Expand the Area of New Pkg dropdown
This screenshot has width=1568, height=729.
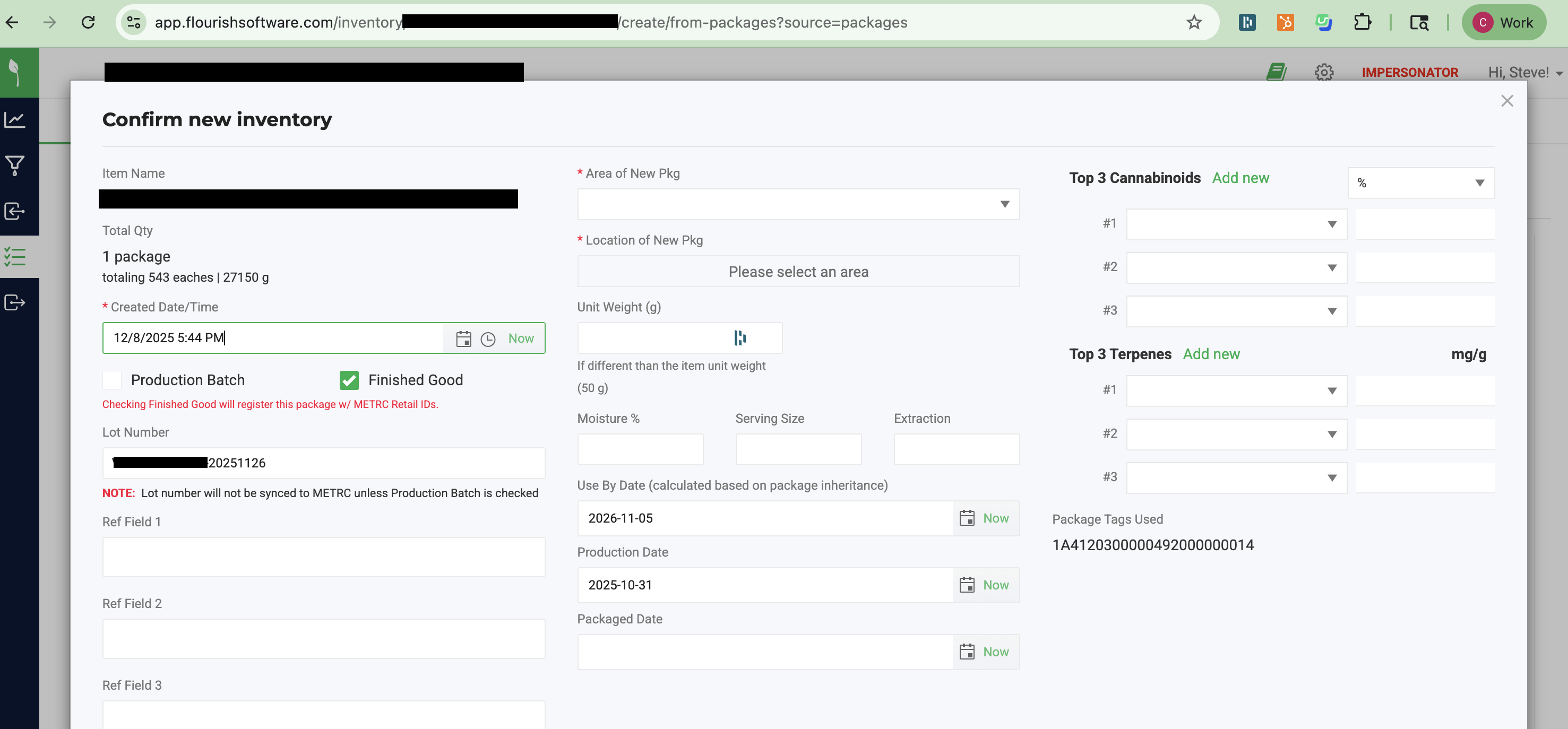pos(797,204)
